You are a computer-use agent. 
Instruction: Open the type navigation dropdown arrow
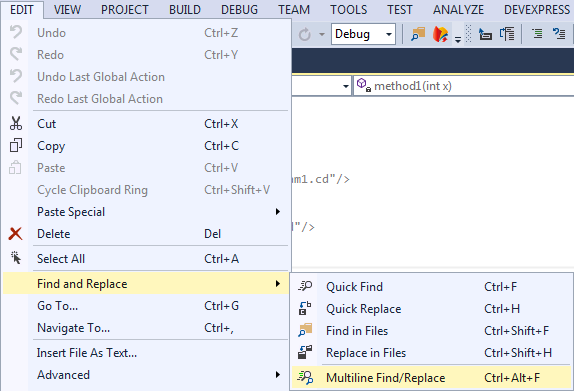[345, 86]
